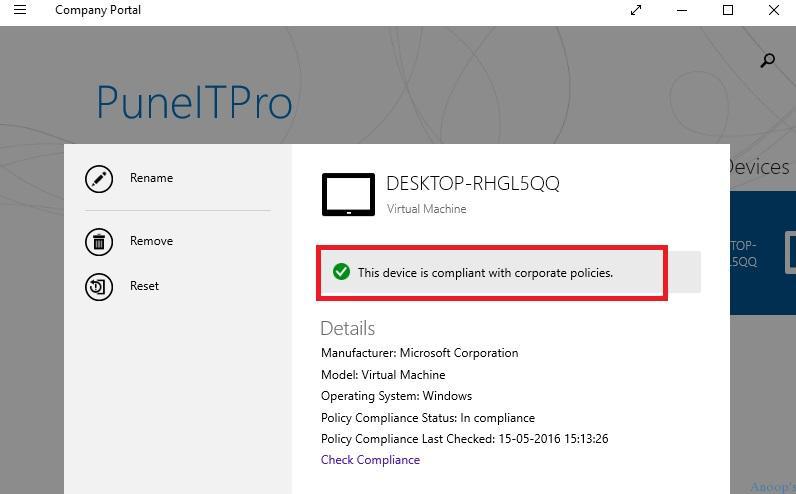Click the blue device tile behind the panel
This screenshot has width=796, height=494.
[x=762, y=253]
